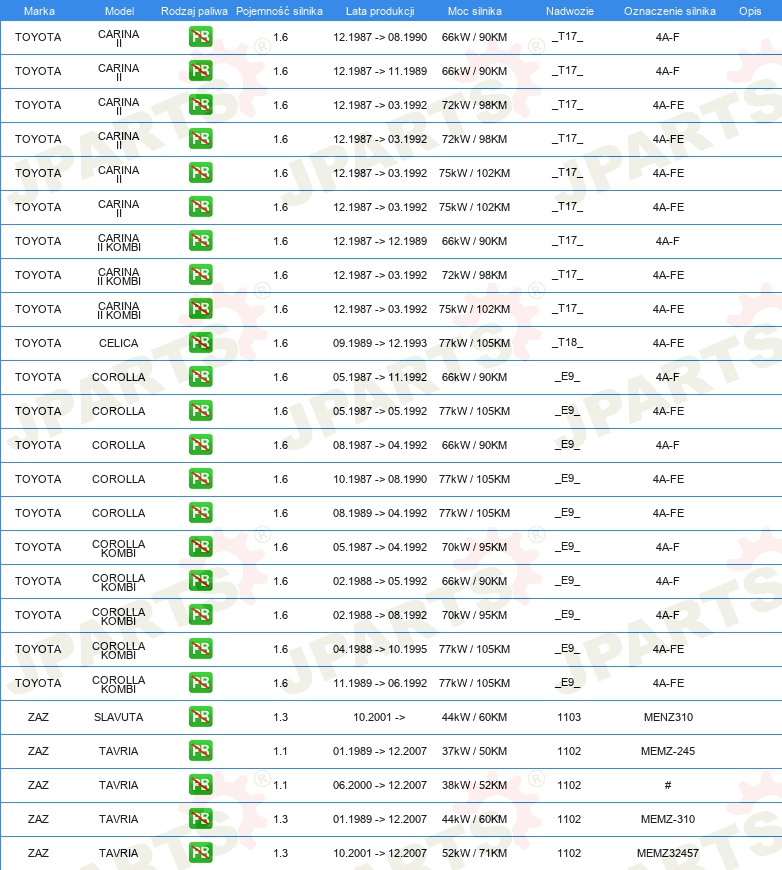Click fuel icon for Carina II 12.1987 -> 11.1989
The height and width of the screenshot is (870, 782).
tap(200, 71)
